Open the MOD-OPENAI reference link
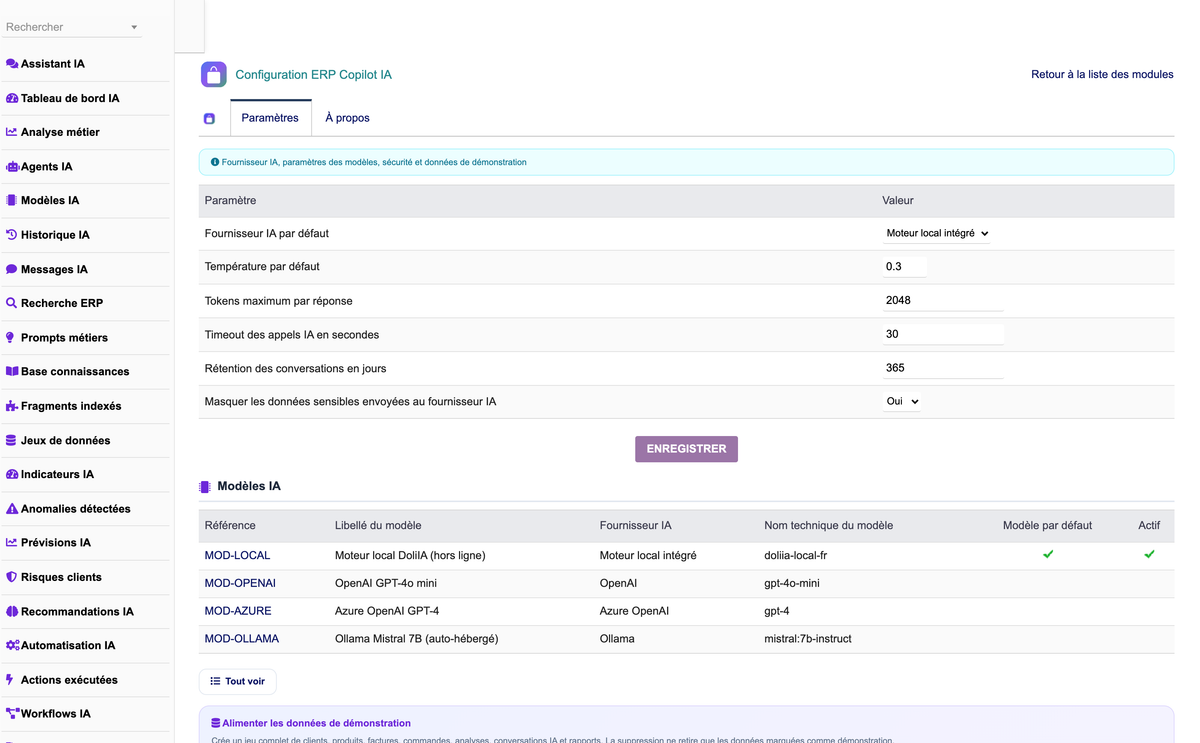This screenshot has width=1200, height=743. pyautogui.click(x=240, y=584)
